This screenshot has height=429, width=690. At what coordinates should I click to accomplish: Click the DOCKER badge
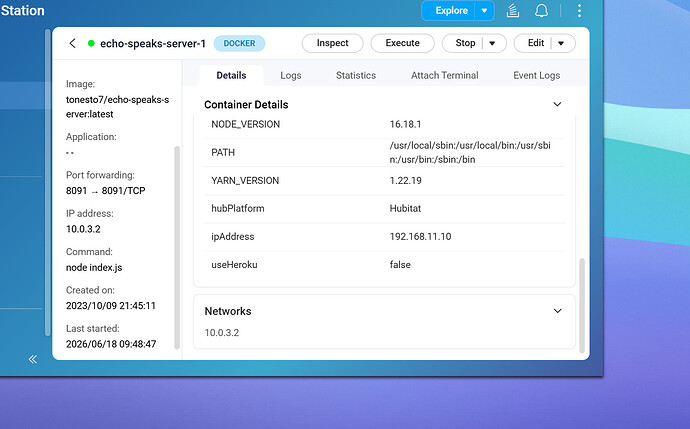(x=239, y=43)
